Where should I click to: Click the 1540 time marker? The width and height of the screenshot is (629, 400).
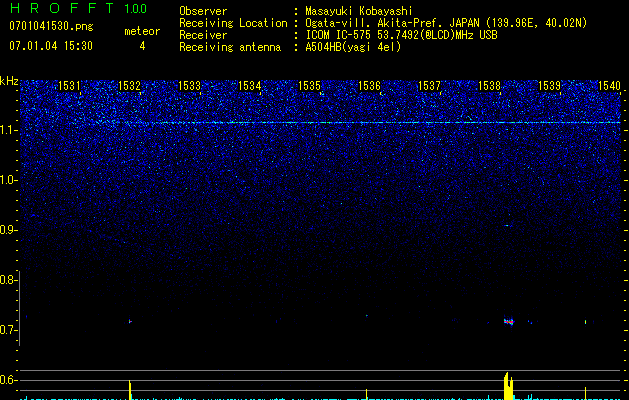(609, 85)
